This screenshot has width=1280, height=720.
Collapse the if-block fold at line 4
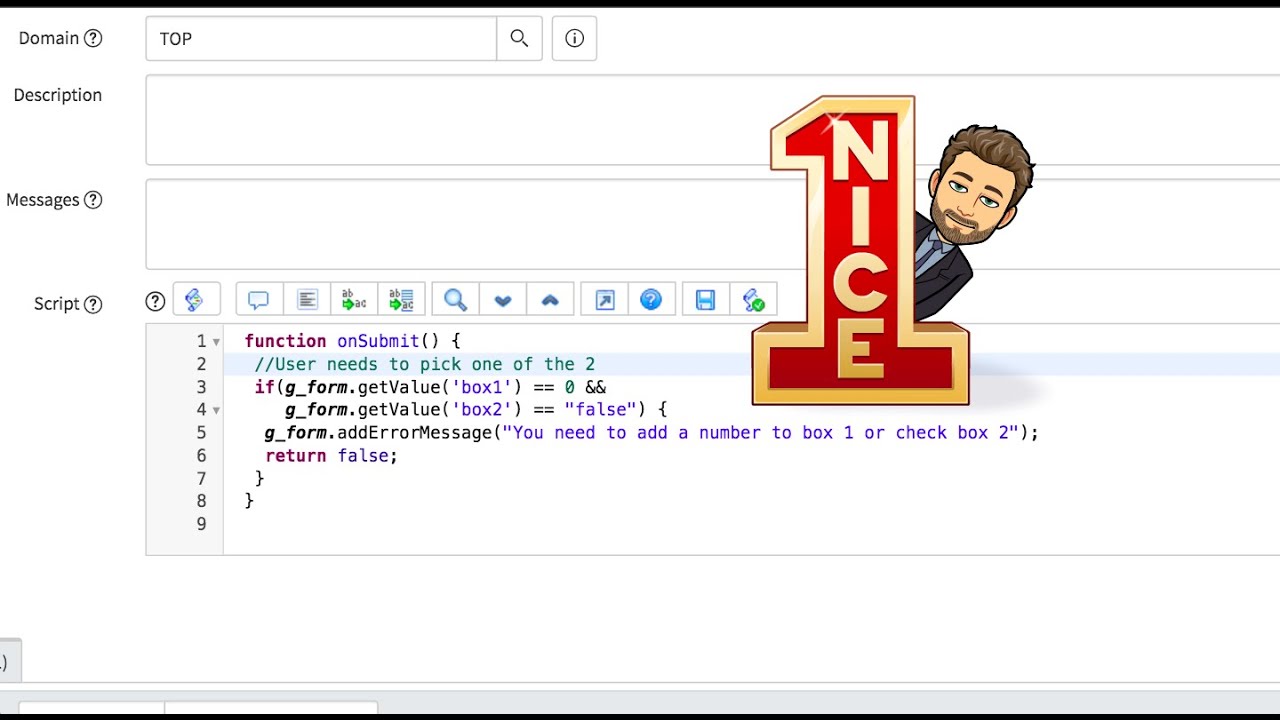click(x=216, y=410)
